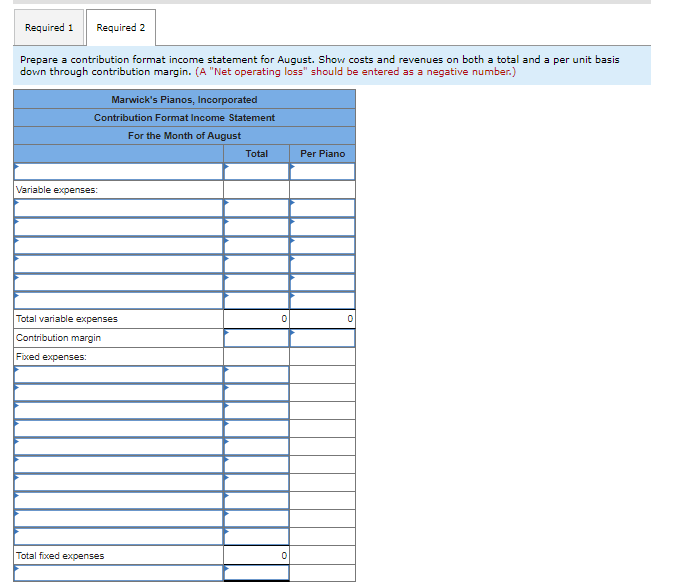Image resolution: width=675 pixels, height=588 pixels.
Task: Click the 'Total fixed expenses' label
Action: click(60, 556)
